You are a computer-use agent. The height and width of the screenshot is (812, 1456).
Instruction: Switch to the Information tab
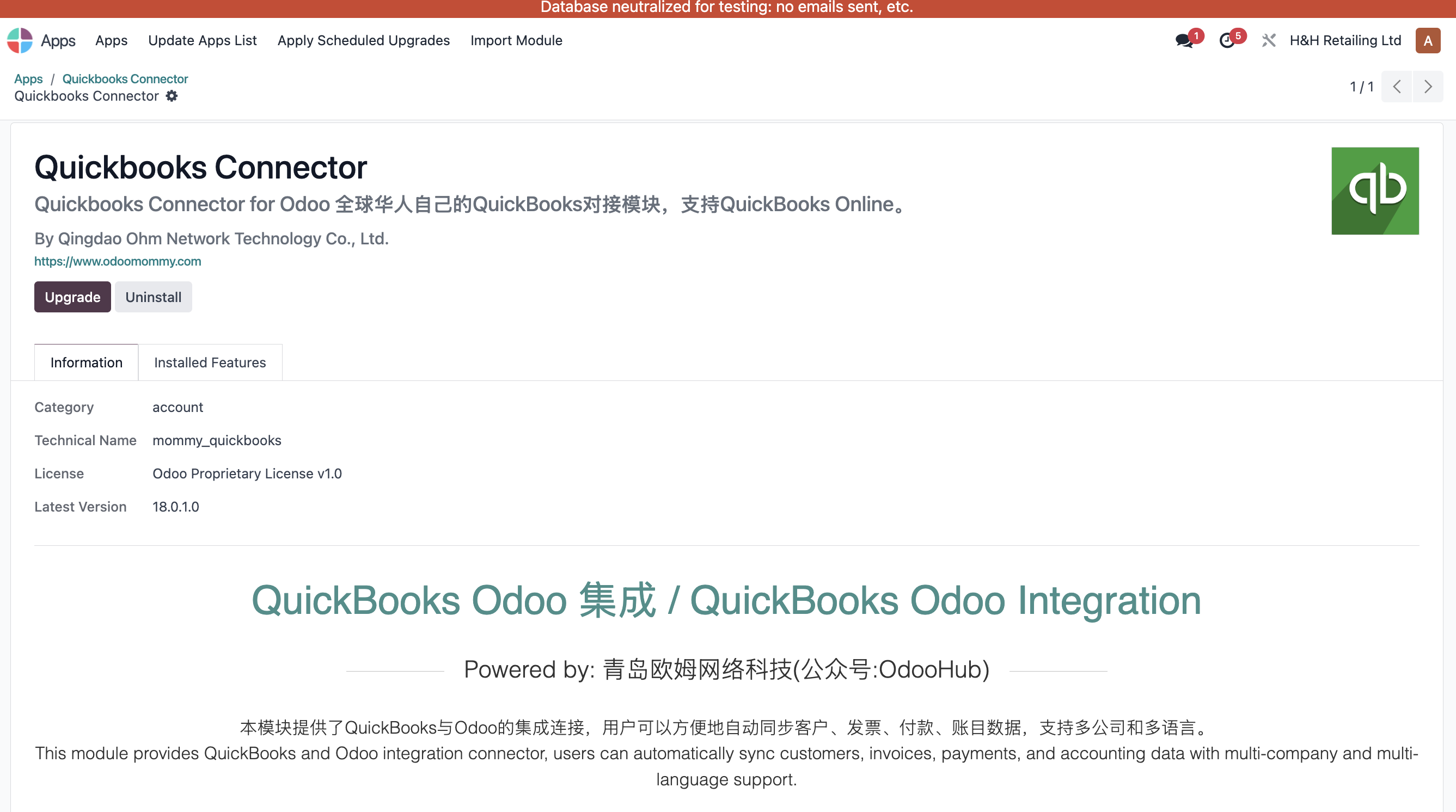[87, 362]
